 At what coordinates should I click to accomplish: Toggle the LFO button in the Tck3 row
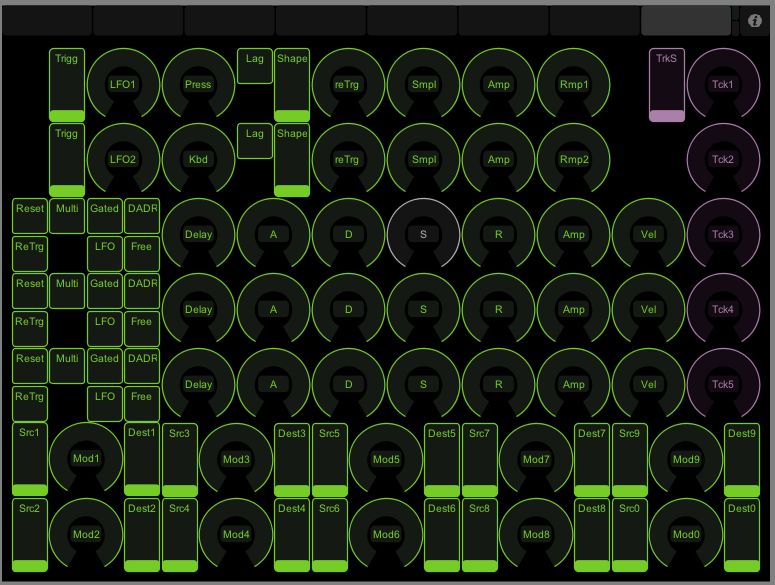pyautogui.click(x=104, y=253)
